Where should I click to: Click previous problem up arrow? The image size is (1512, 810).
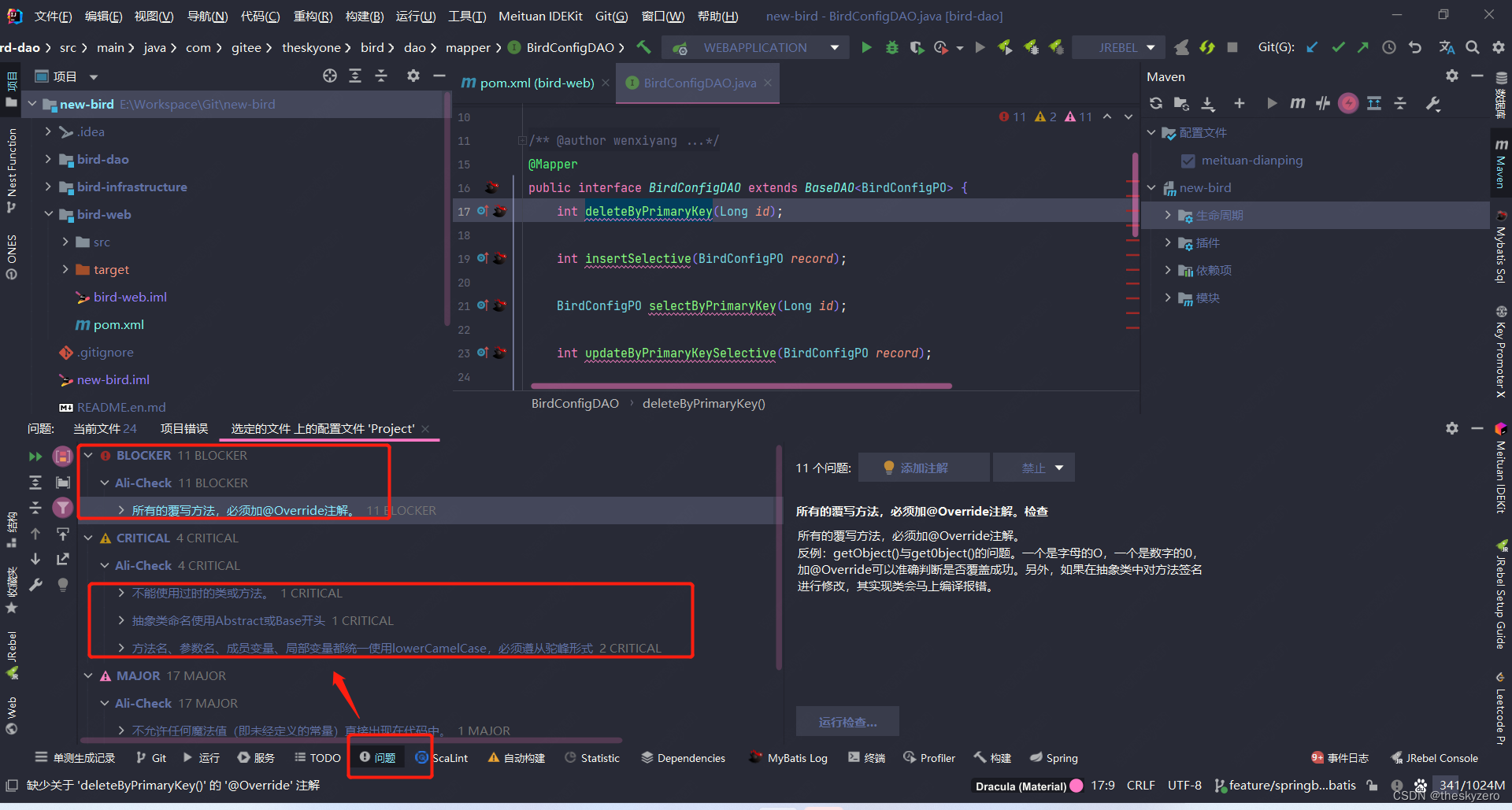pos(35,534)
